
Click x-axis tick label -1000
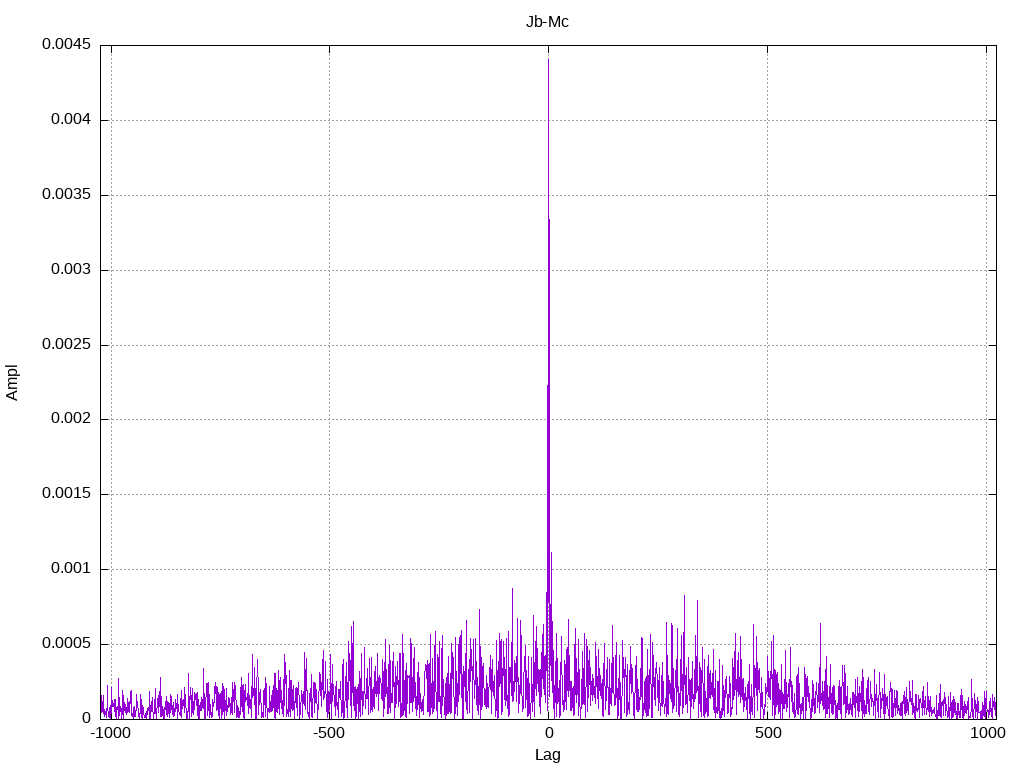point(110,733)
